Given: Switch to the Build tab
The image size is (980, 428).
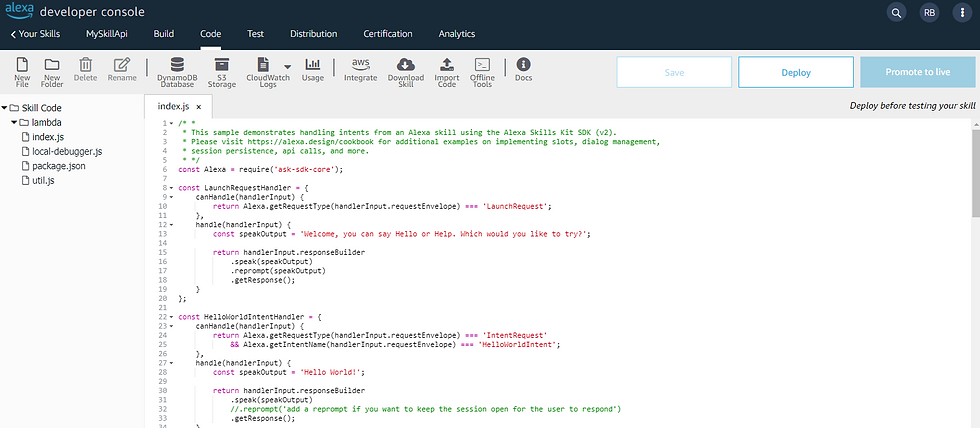Looking at the screenshot, I should point(164,34).
